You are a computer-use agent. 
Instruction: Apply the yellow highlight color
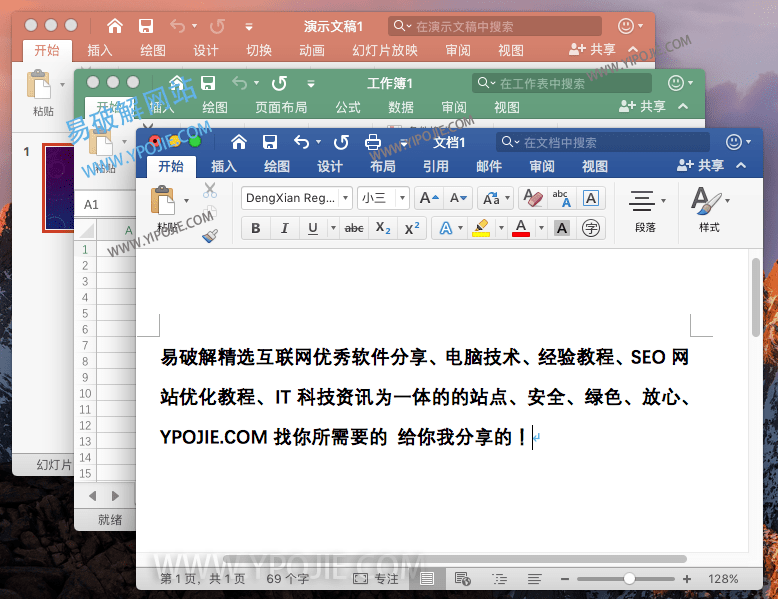[481, 228]
